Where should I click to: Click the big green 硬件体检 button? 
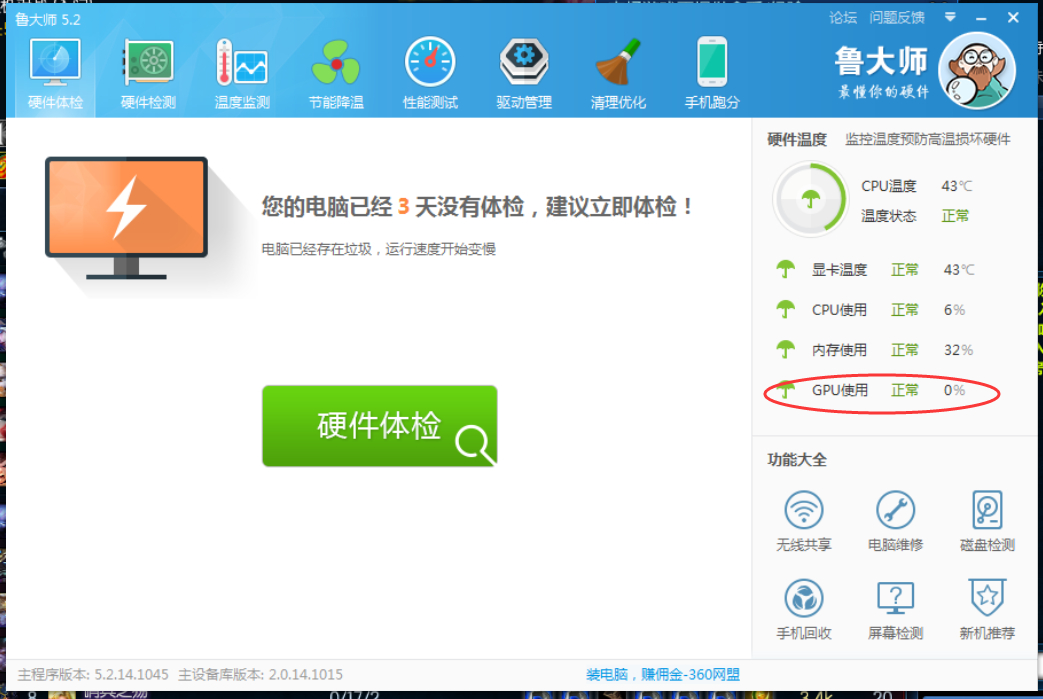379,426
